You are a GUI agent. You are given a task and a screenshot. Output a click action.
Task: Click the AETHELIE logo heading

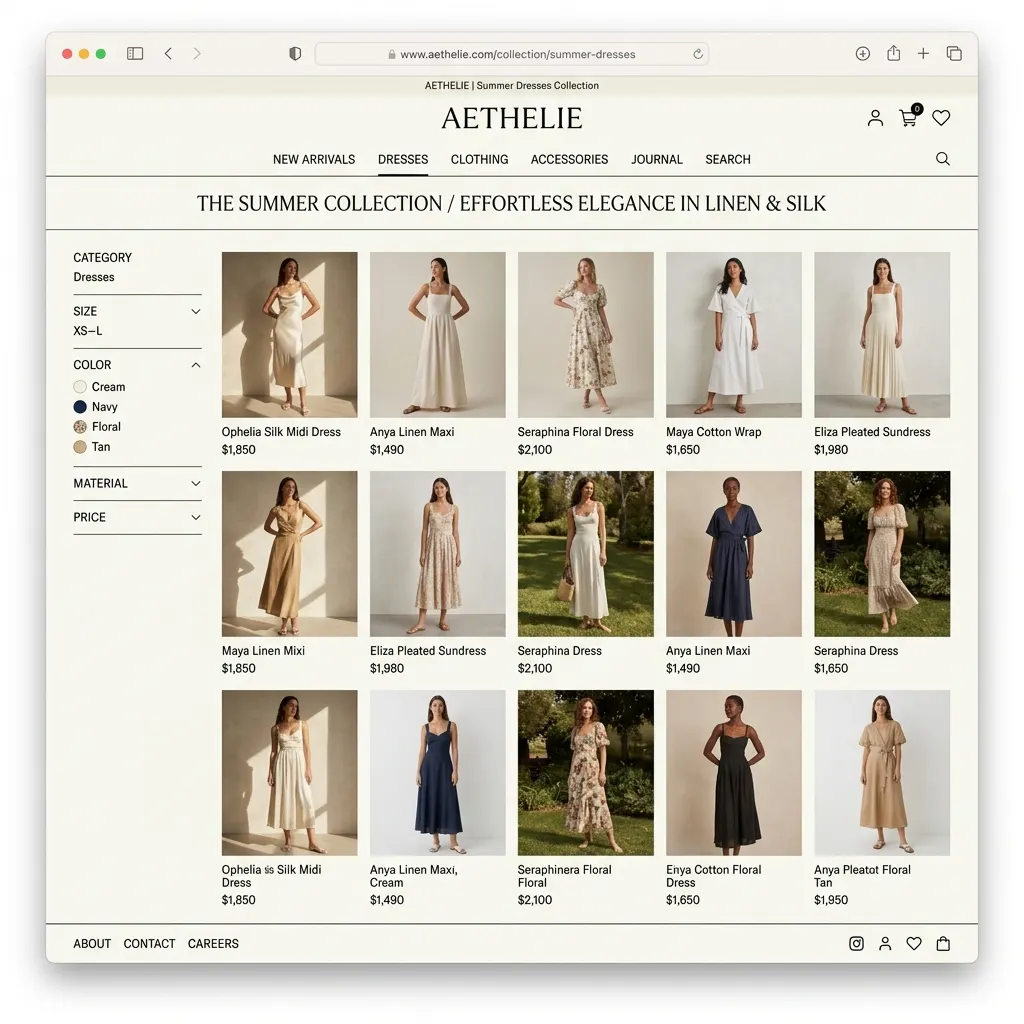click(512, 118)
